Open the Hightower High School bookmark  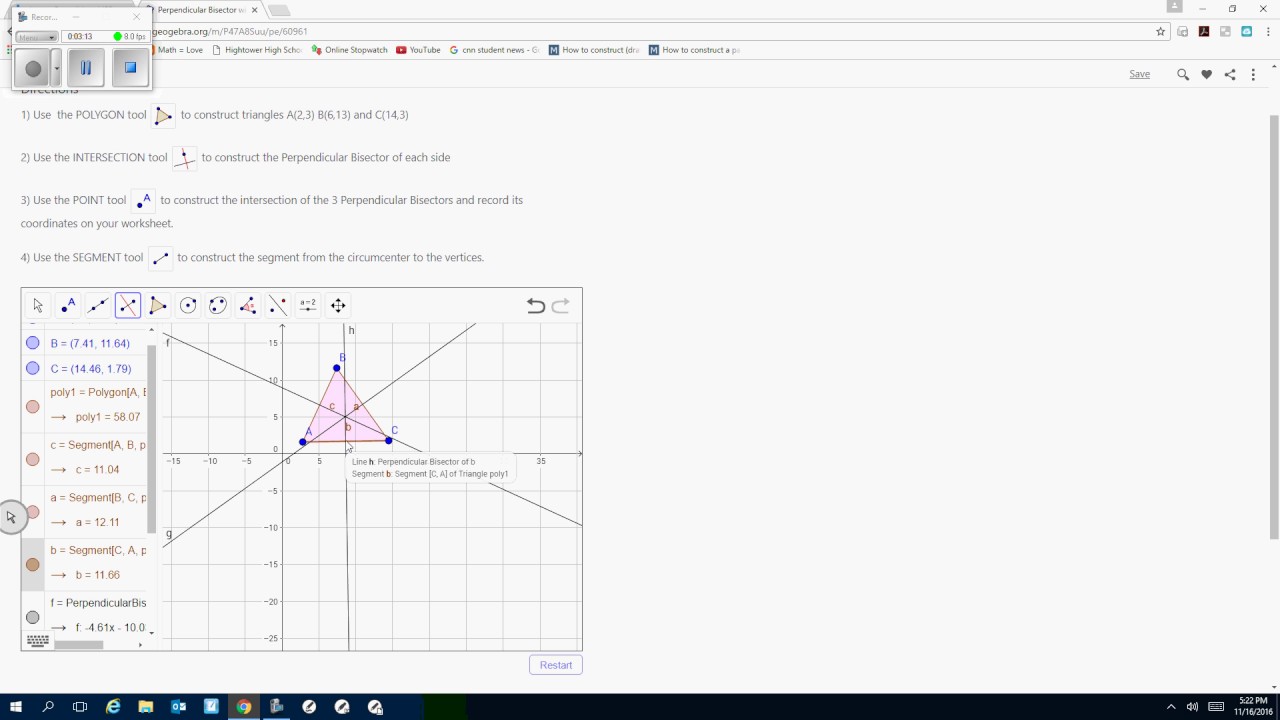[257, 50]
